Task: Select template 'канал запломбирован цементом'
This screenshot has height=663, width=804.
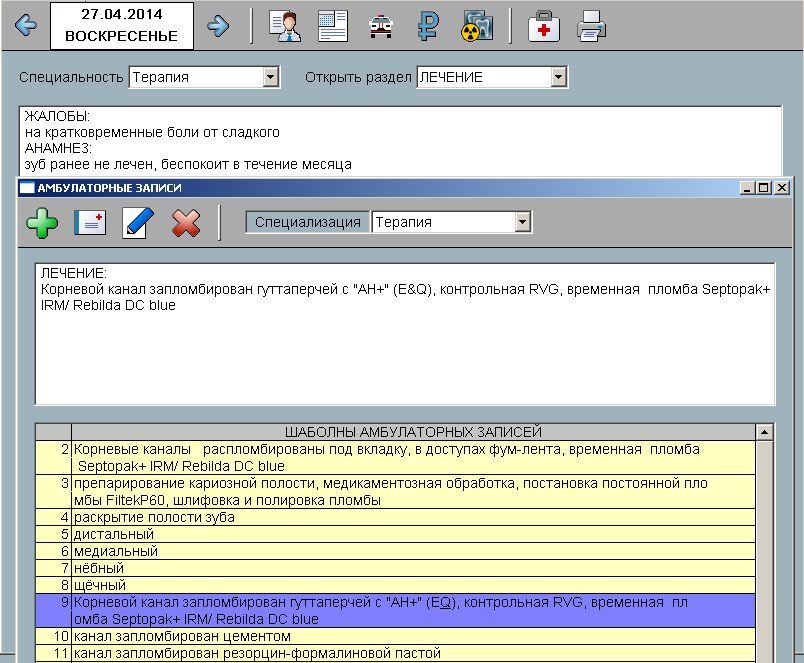Action: pos(182,636)
